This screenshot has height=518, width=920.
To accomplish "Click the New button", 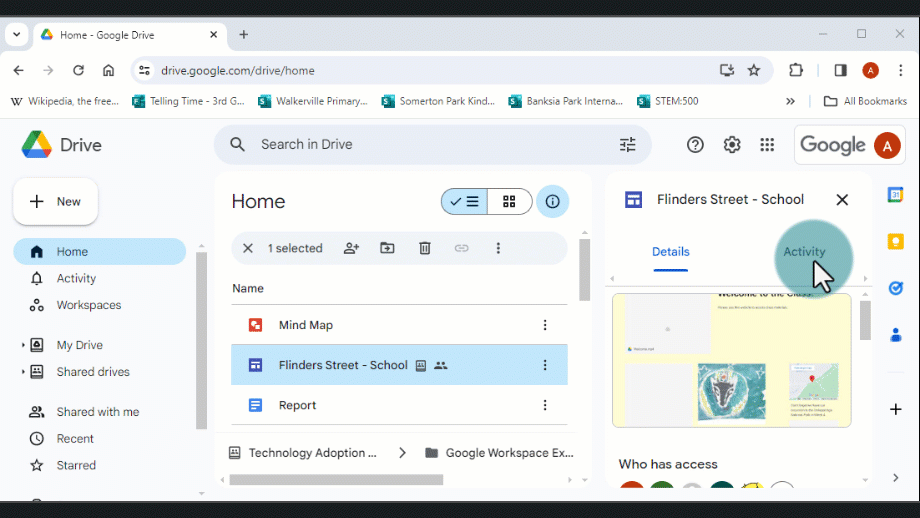I will pos(56,202).
